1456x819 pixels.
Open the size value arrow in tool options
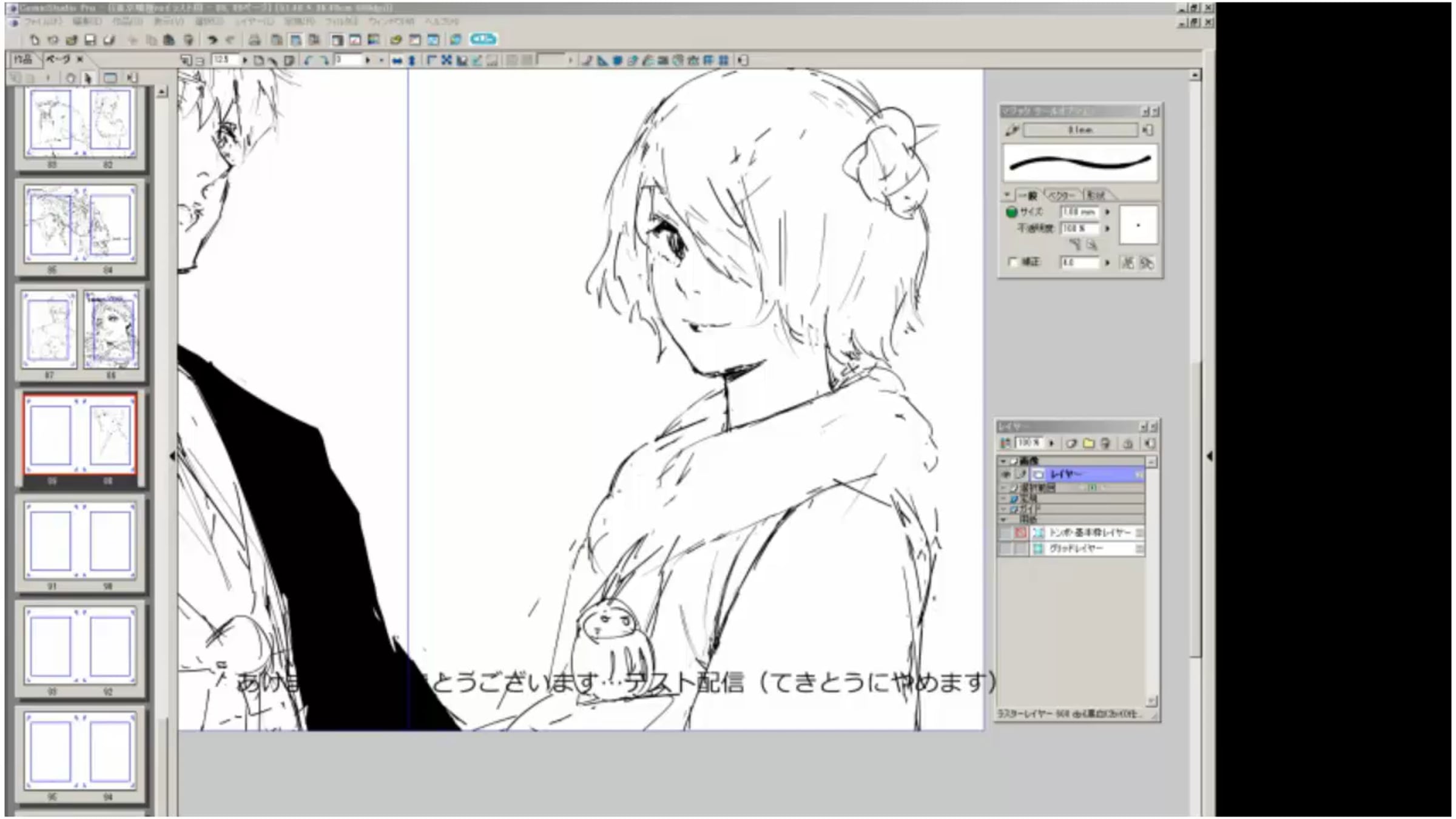click(x=1107, y=212)
